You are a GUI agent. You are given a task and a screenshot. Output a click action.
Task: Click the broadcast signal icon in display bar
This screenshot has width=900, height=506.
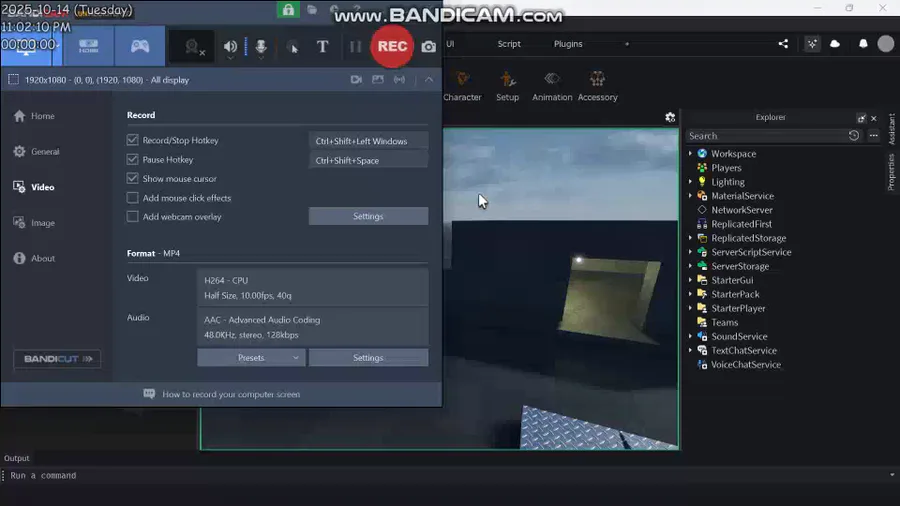tap(399, 80)
